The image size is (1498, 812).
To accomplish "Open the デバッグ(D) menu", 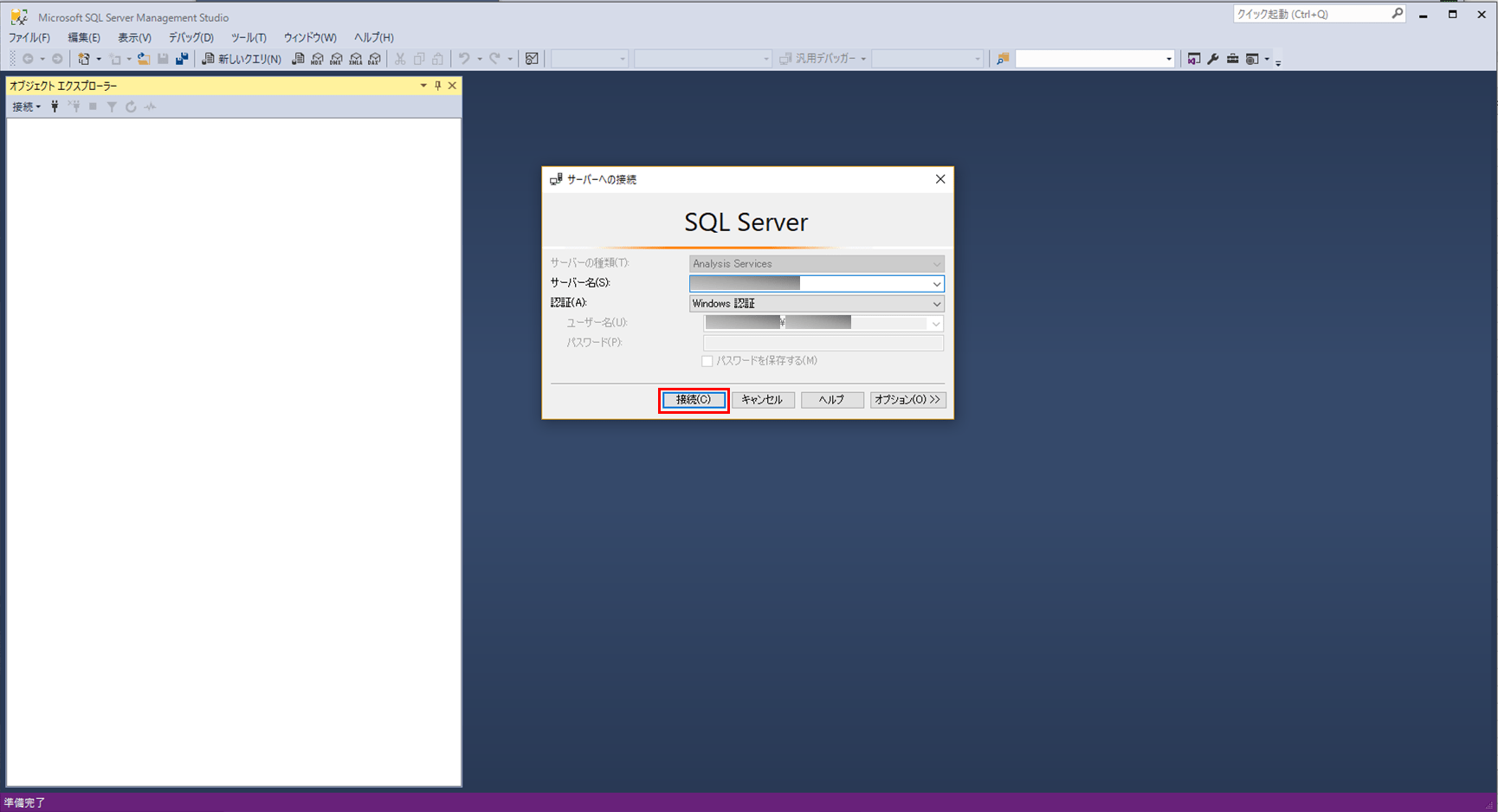I will [190, 37].
